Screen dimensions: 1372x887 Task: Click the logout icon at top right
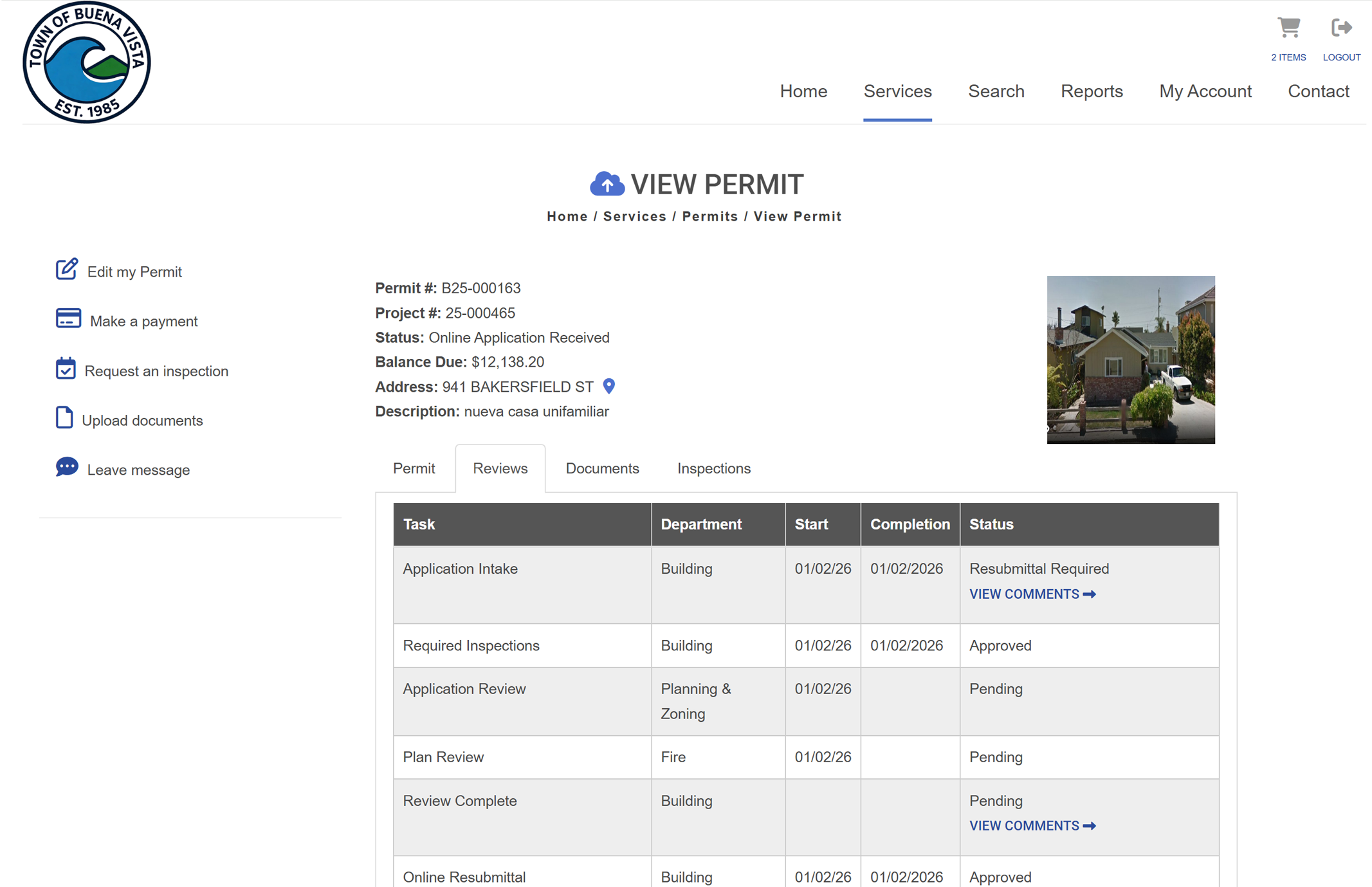coord(1342,28)
